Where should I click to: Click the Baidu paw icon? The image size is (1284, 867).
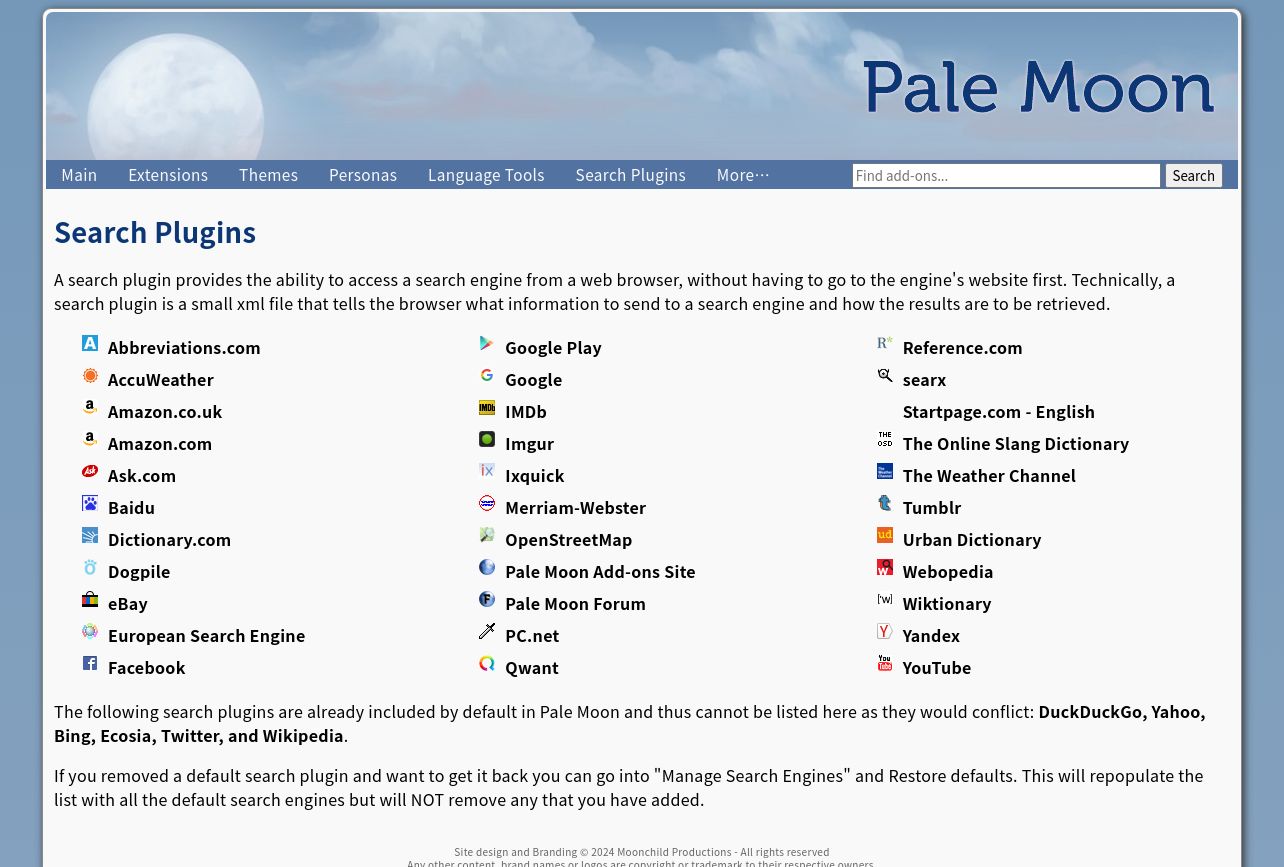click(x=90, y=503)
